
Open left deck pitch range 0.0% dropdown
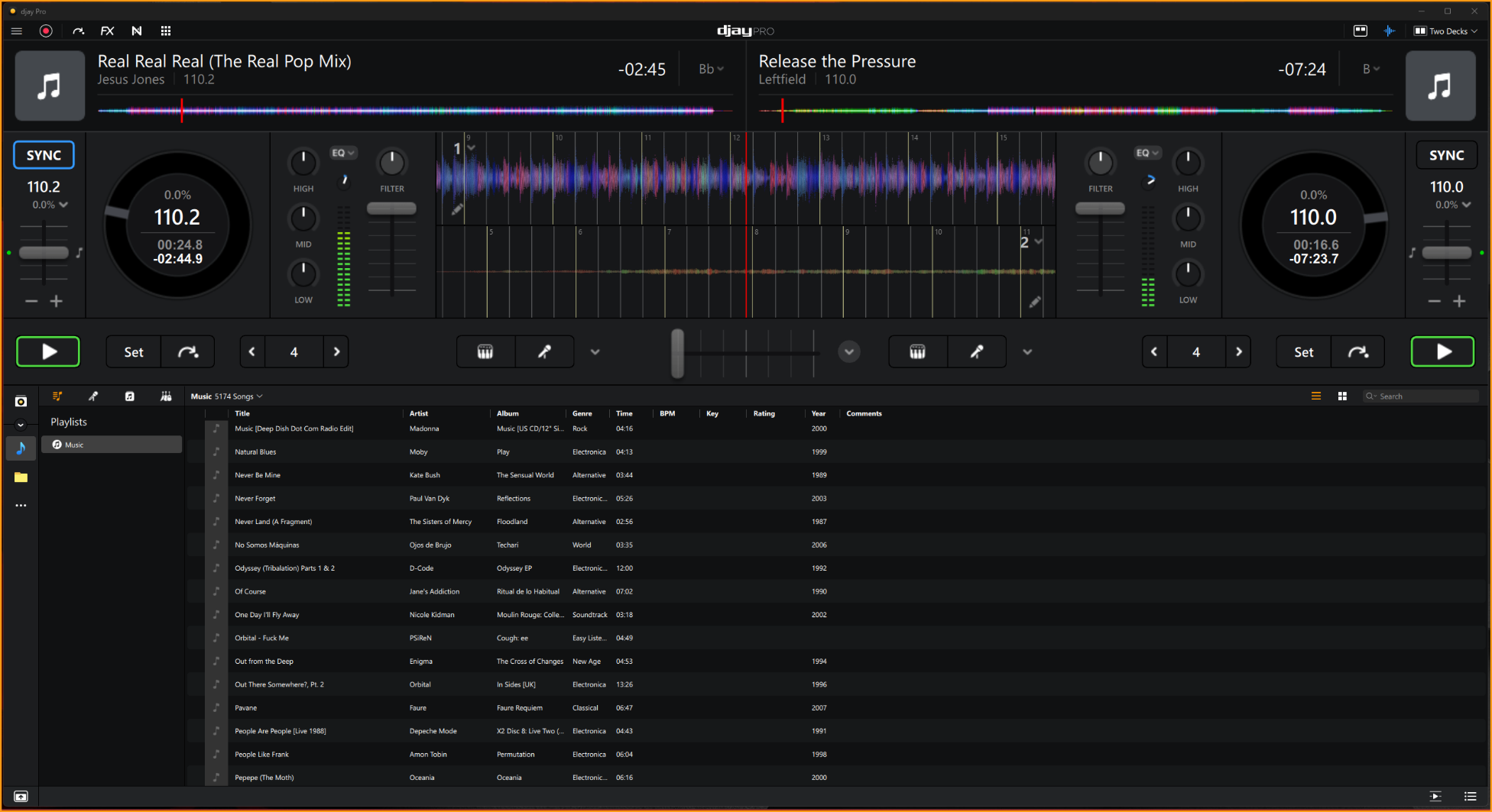(x=50, y=205)
